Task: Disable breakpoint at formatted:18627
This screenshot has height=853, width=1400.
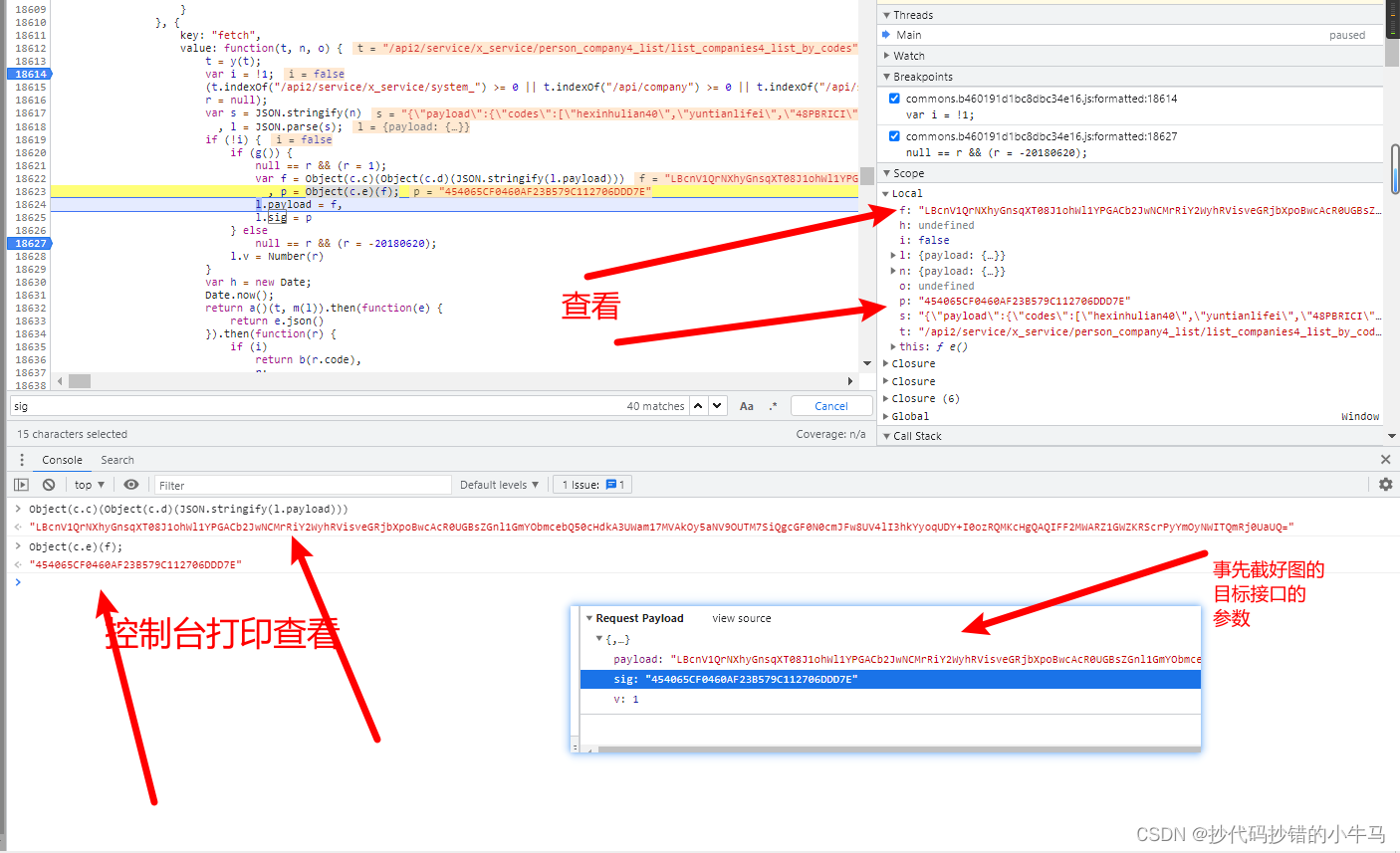Action: pos(894,136)
